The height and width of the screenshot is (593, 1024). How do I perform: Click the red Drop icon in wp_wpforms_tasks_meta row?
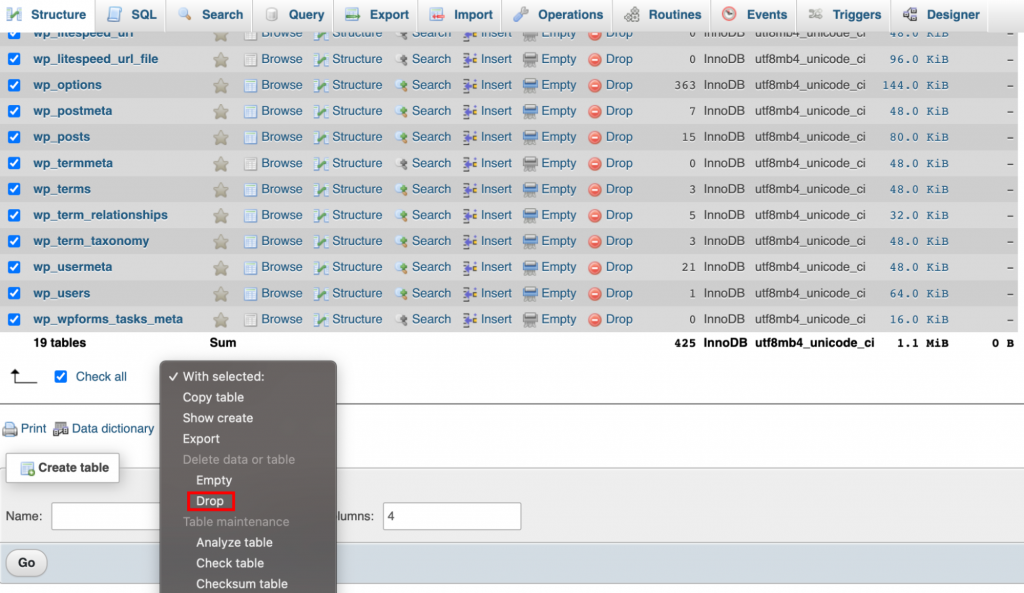(594, 320)
